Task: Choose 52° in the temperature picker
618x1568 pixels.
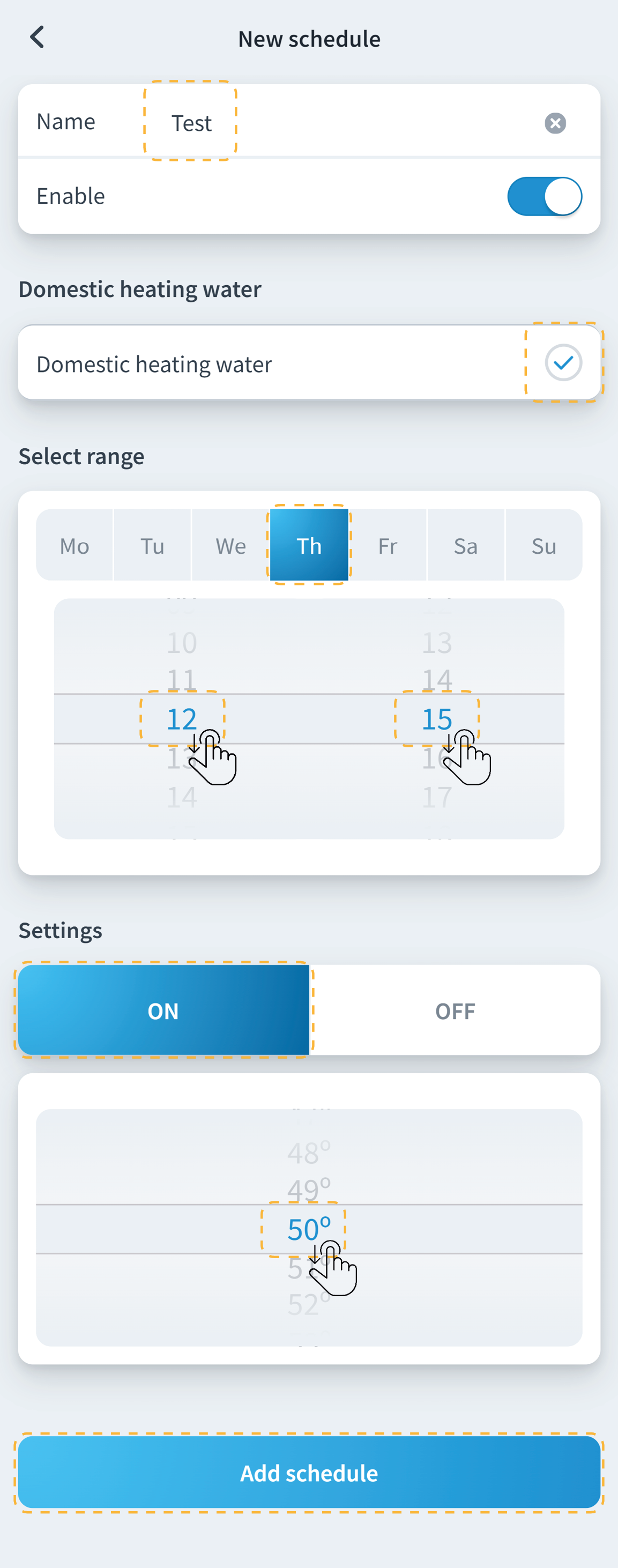Action: (x=309, y=1304)
